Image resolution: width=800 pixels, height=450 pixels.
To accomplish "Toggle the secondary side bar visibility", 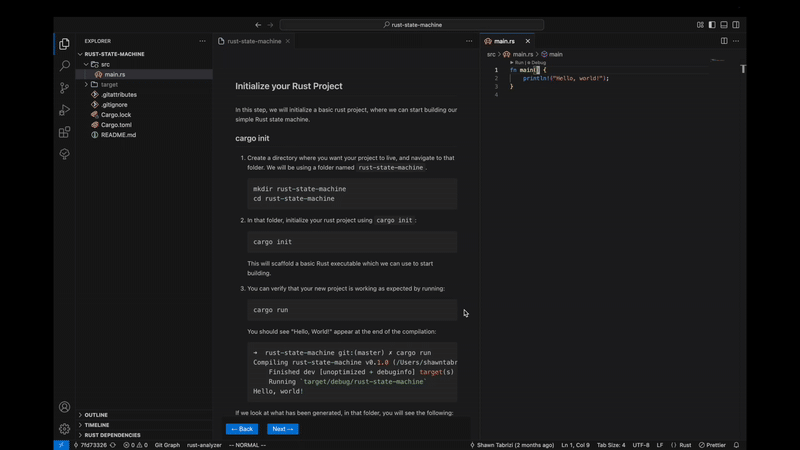I will click(x=736, y=25).
